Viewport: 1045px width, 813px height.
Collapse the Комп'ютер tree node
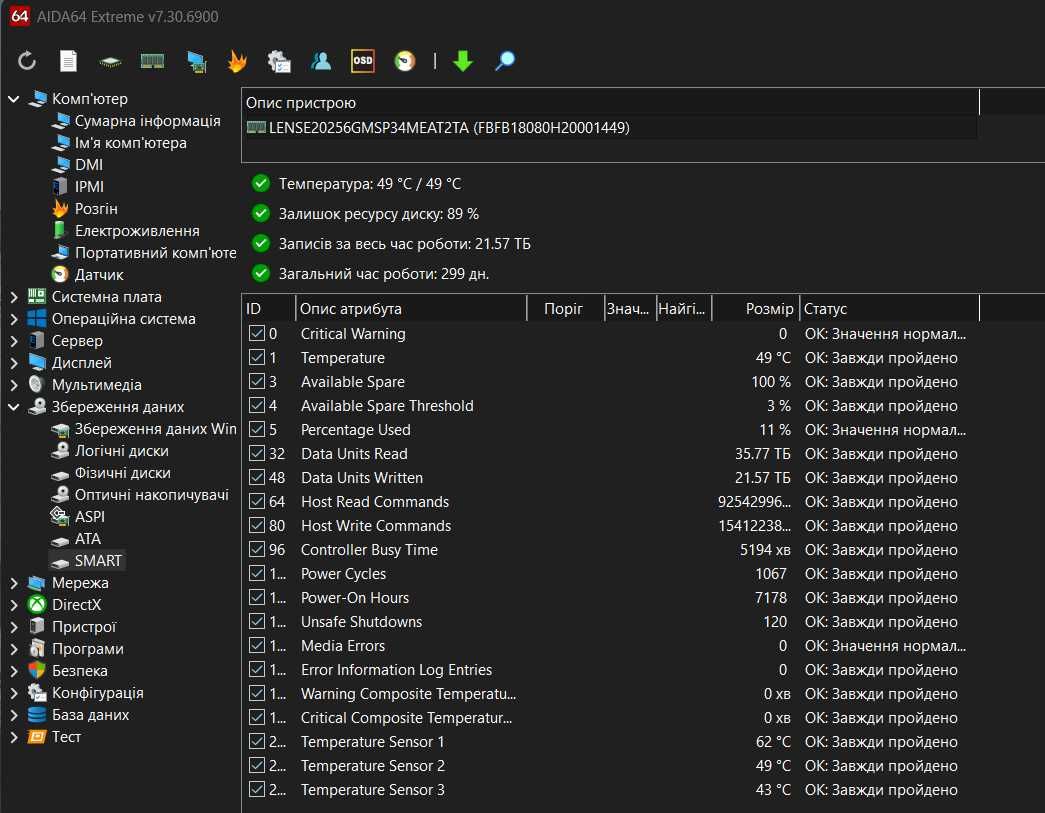[x=13, y=99]
